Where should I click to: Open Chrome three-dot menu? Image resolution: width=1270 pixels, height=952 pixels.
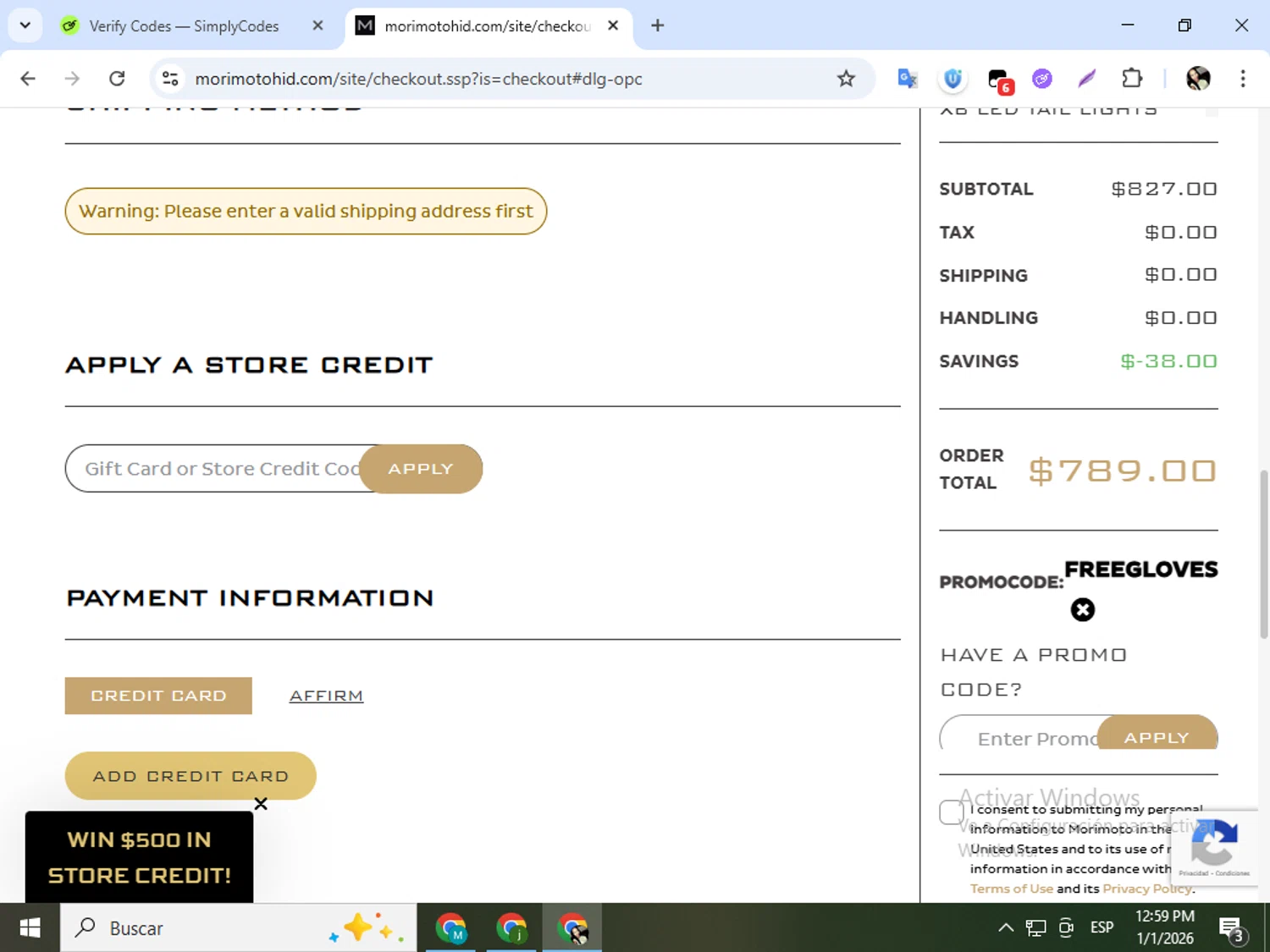(1243, 79)
